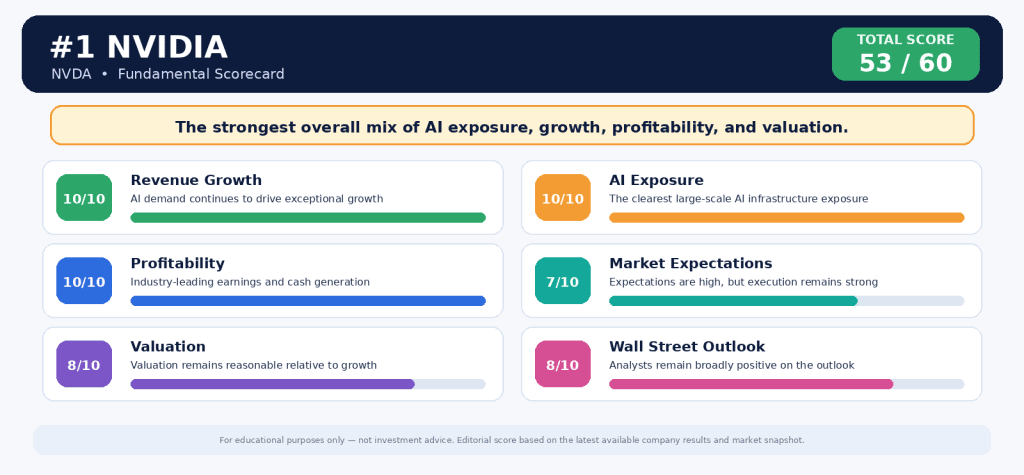Click the Wall Street Outlook card title
The image size is (1024, 475).
[687, 346]
